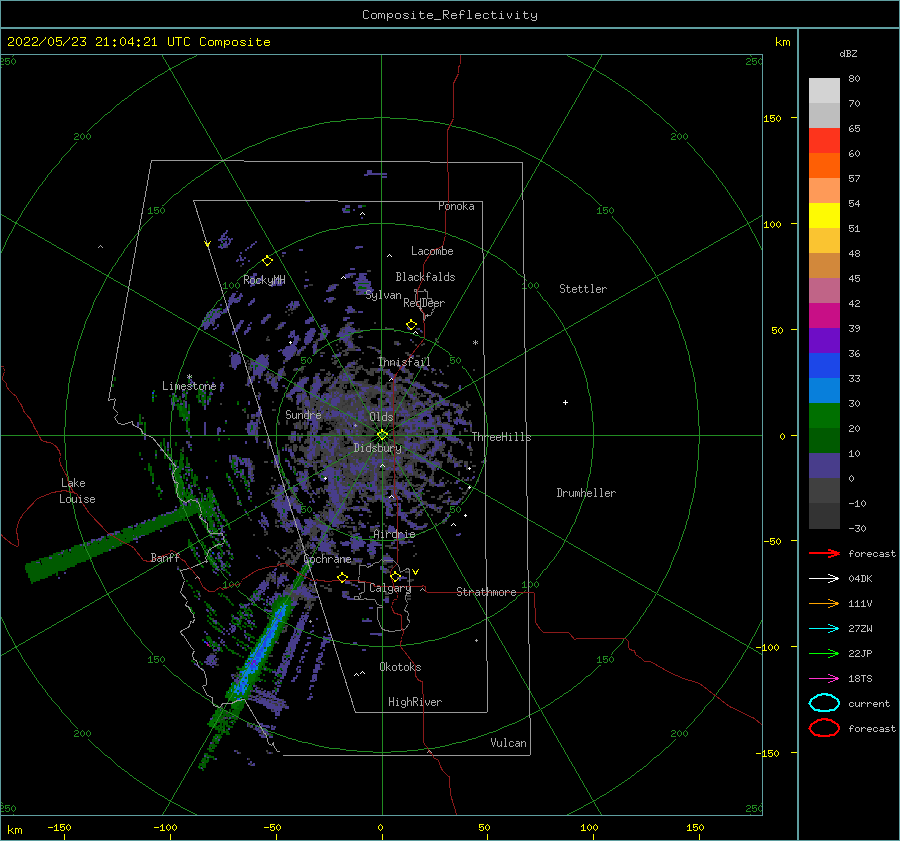Image resolution: width=900 pixels, height=841 pixels.
Task: Pick the magenta 39-42 dBZ swatch
Action: point(824,316)
